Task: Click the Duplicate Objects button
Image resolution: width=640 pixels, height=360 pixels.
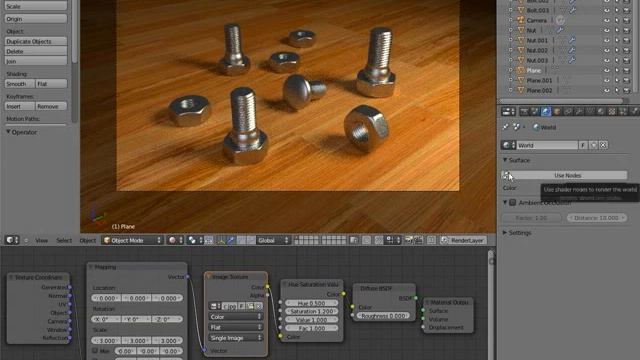Action: coord(36,41)
